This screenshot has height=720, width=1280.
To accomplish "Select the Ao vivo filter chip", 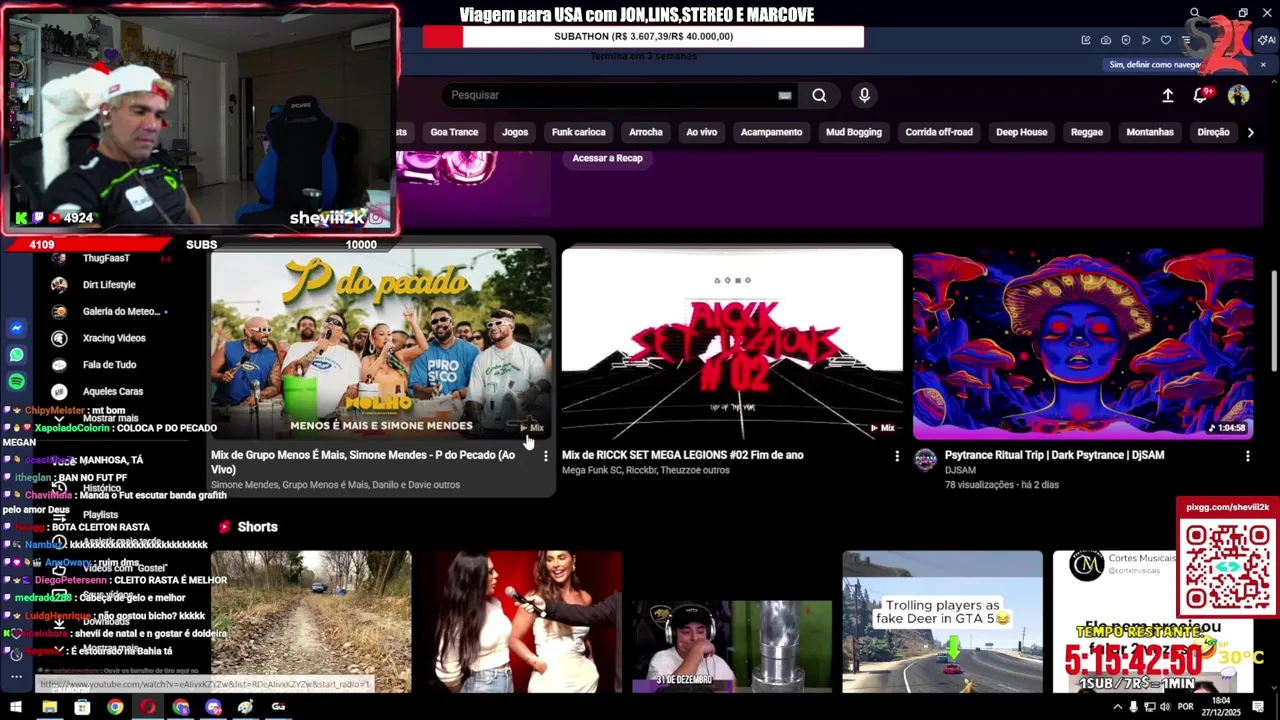I will point(701,132).
